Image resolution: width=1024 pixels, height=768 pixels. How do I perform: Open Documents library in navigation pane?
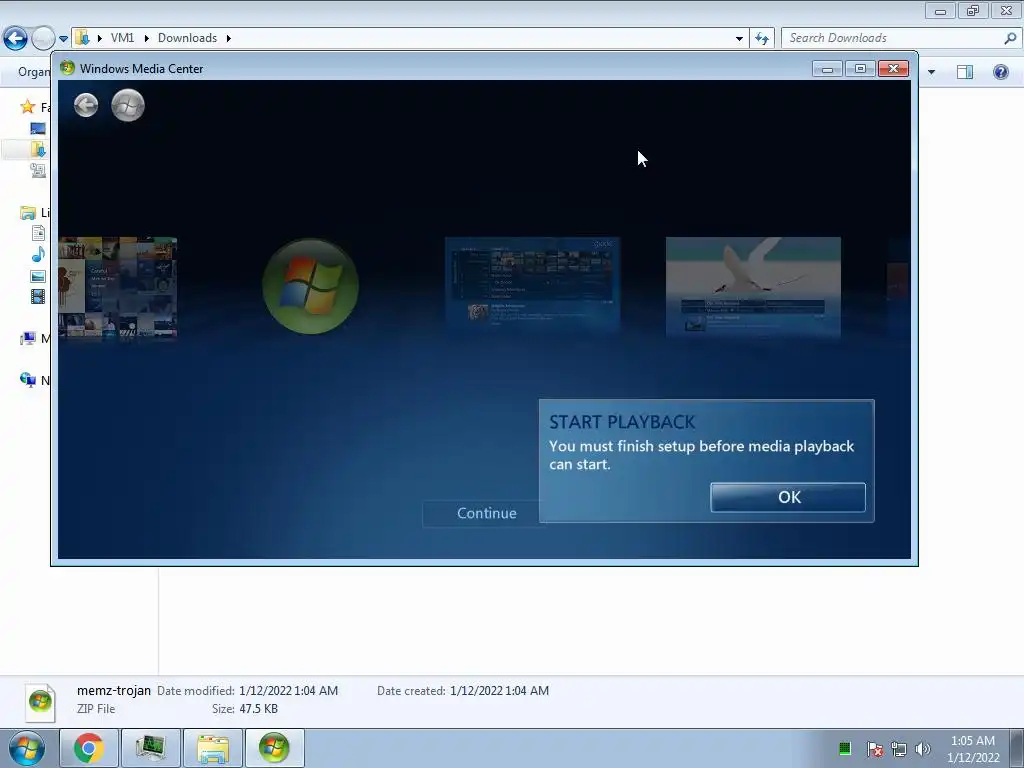(39, 233)
